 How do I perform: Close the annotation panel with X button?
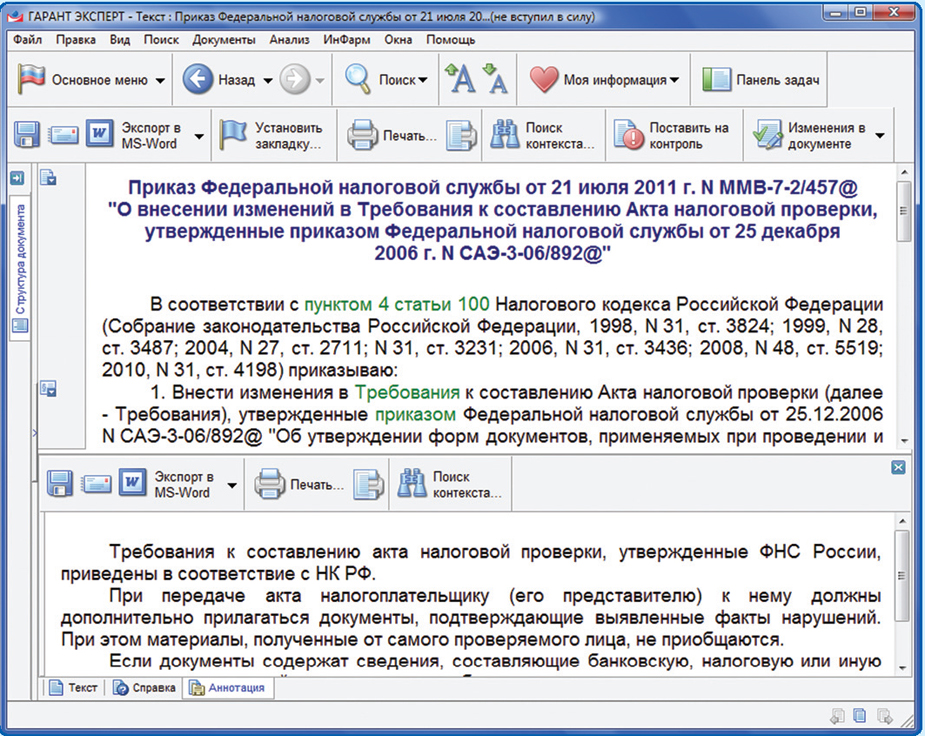(898, 467)
